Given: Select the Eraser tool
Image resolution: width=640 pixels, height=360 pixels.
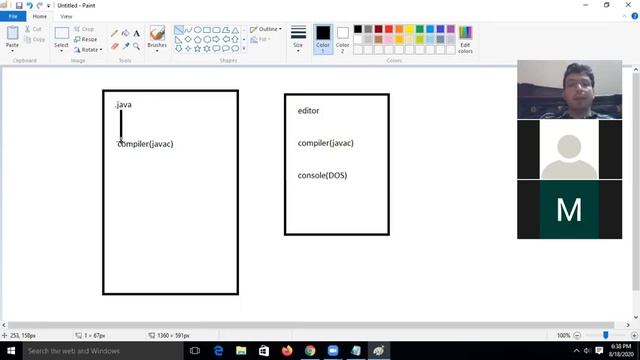Looking at the screenshot, I should point(115,46).
